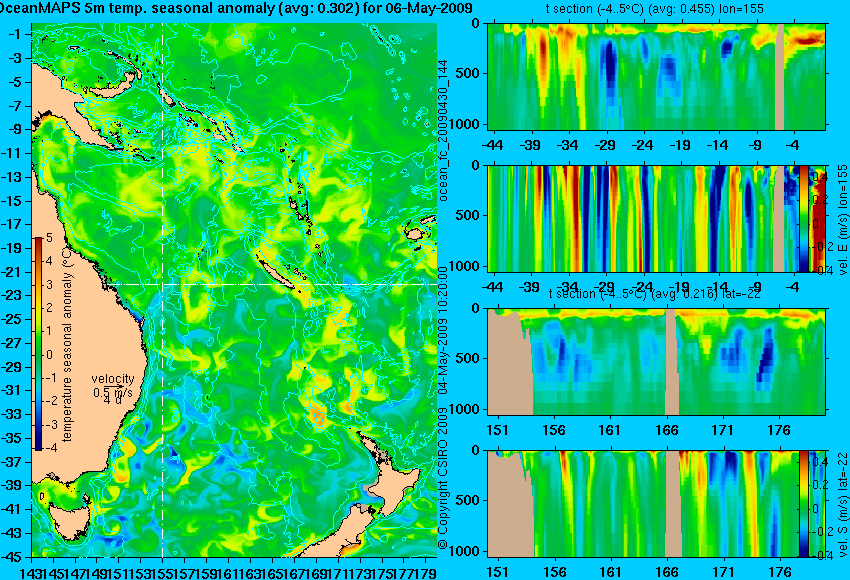
Task: Open the temperature section plot for lon=155
Action: pyautogui.click(x=656, y=76)
